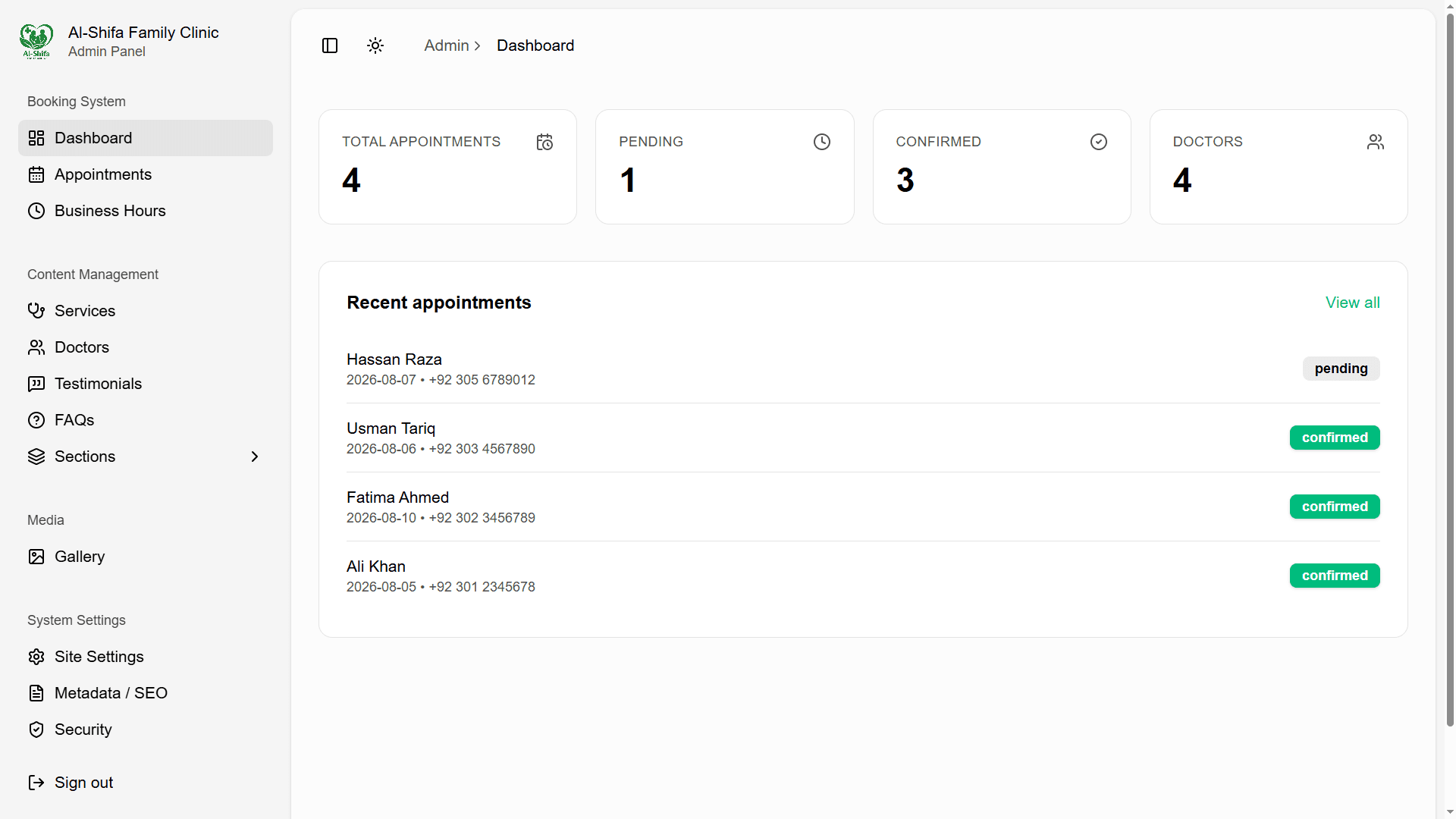Click the Dashboard breadcrumb text
The image size is (1456, 819).
coord(535,45)
